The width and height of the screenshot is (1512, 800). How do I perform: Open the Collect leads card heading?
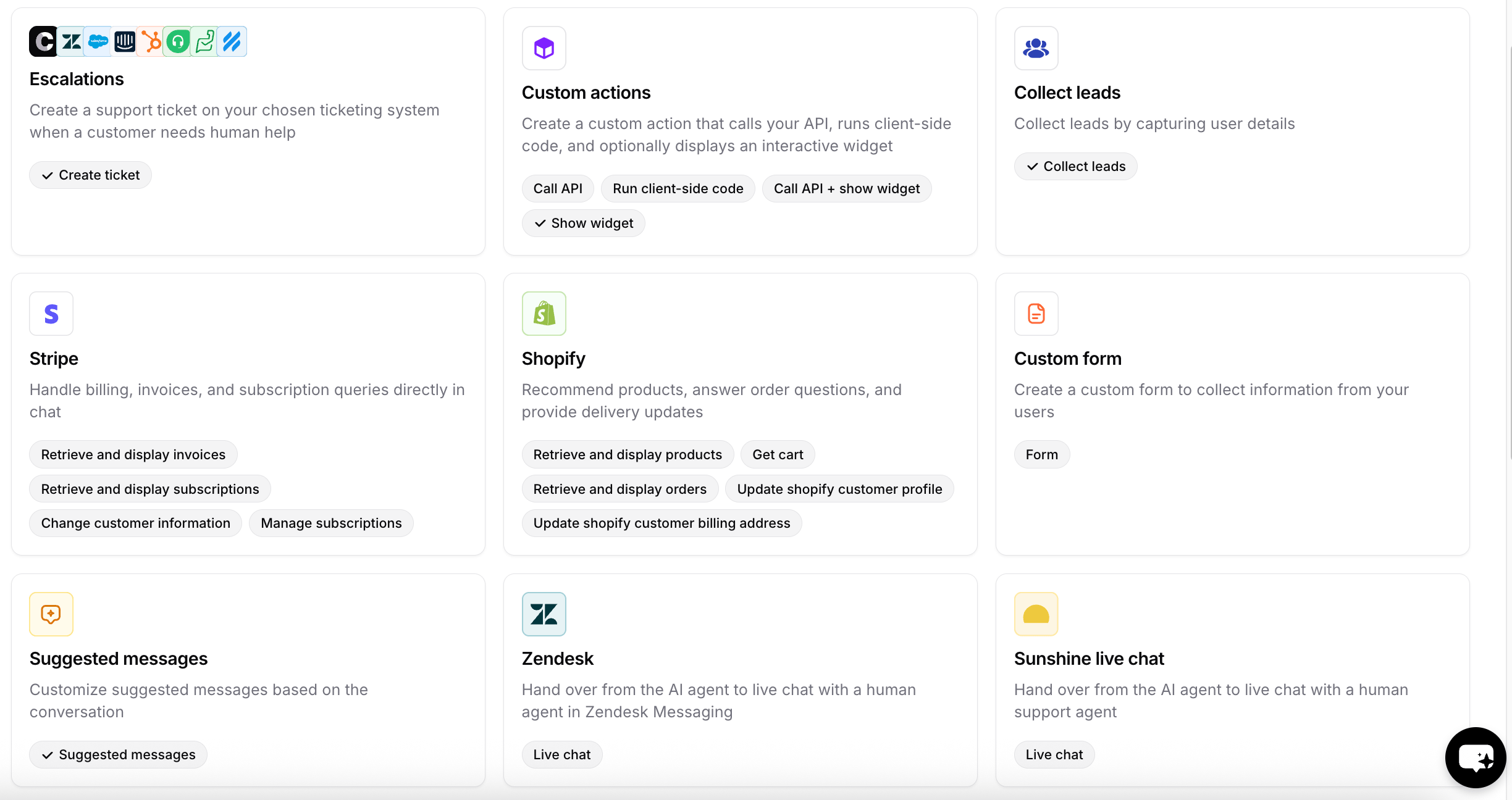(x=1067, y=93)
